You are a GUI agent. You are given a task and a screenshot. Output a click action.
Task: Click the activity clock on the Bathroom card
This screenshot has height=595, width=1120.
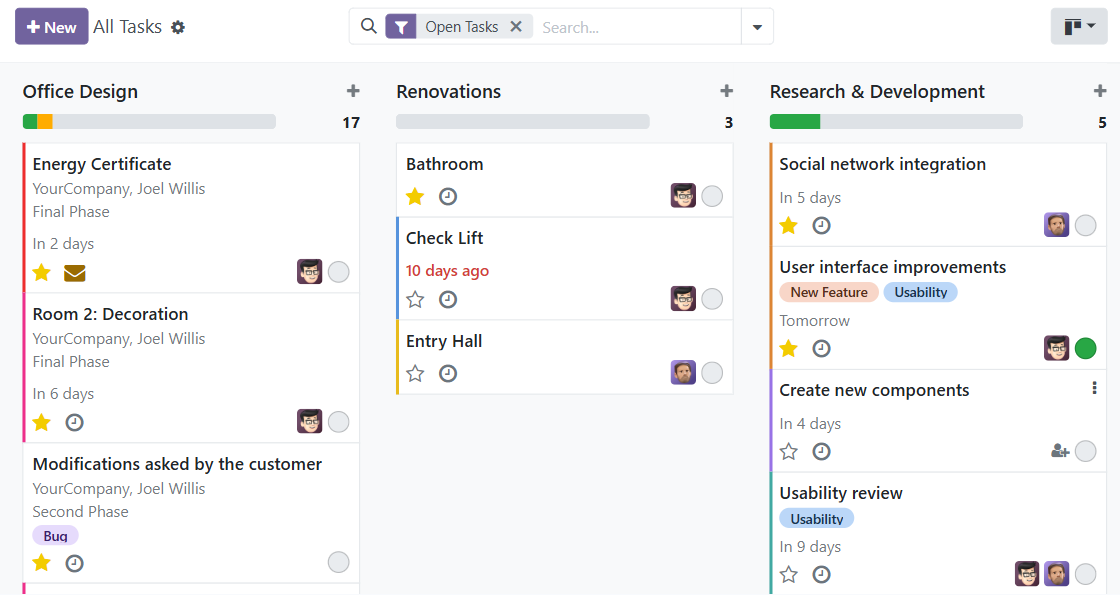pyautogui.click(x=448, y=196)
